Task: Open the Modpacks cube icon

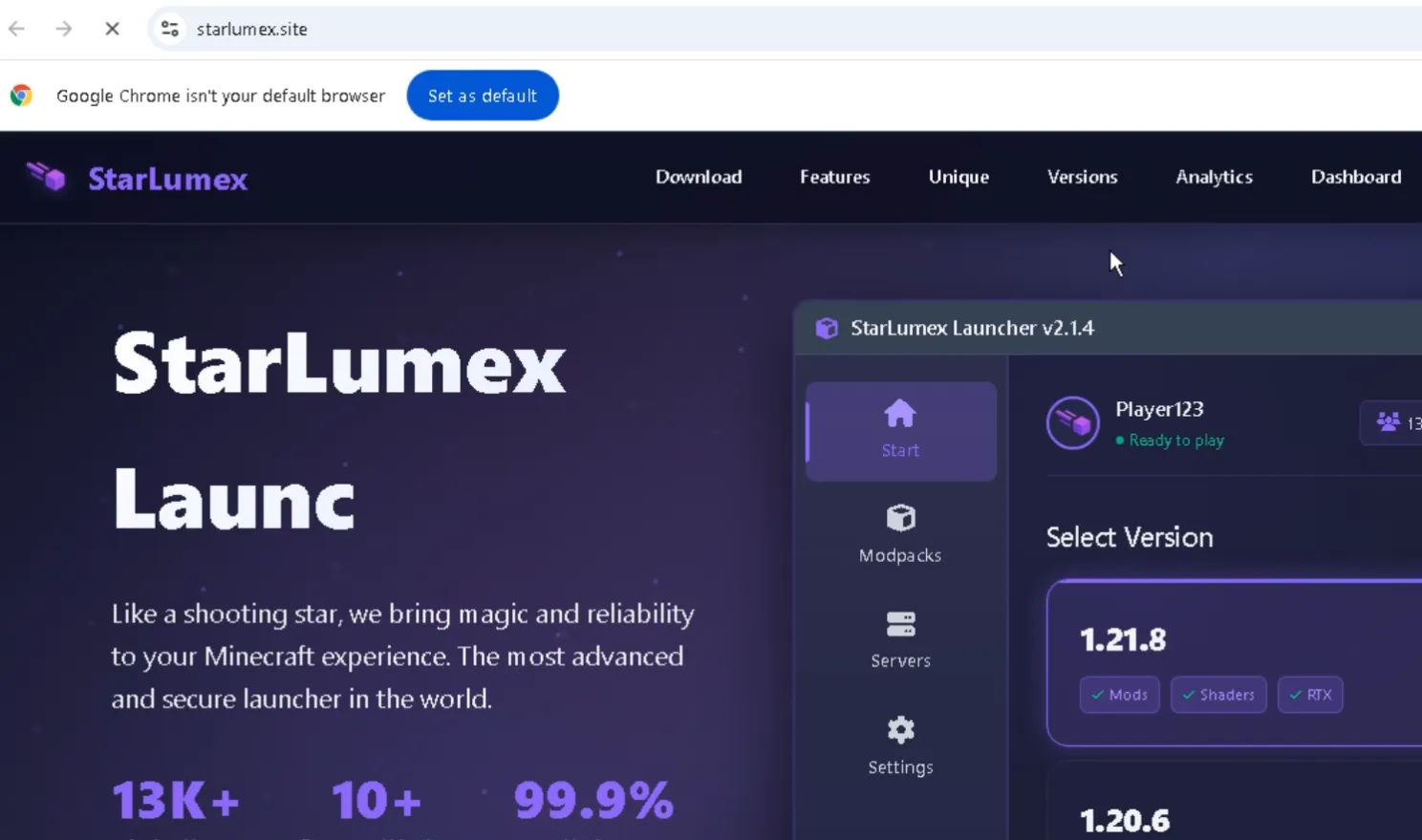Action: click(900, 518)
